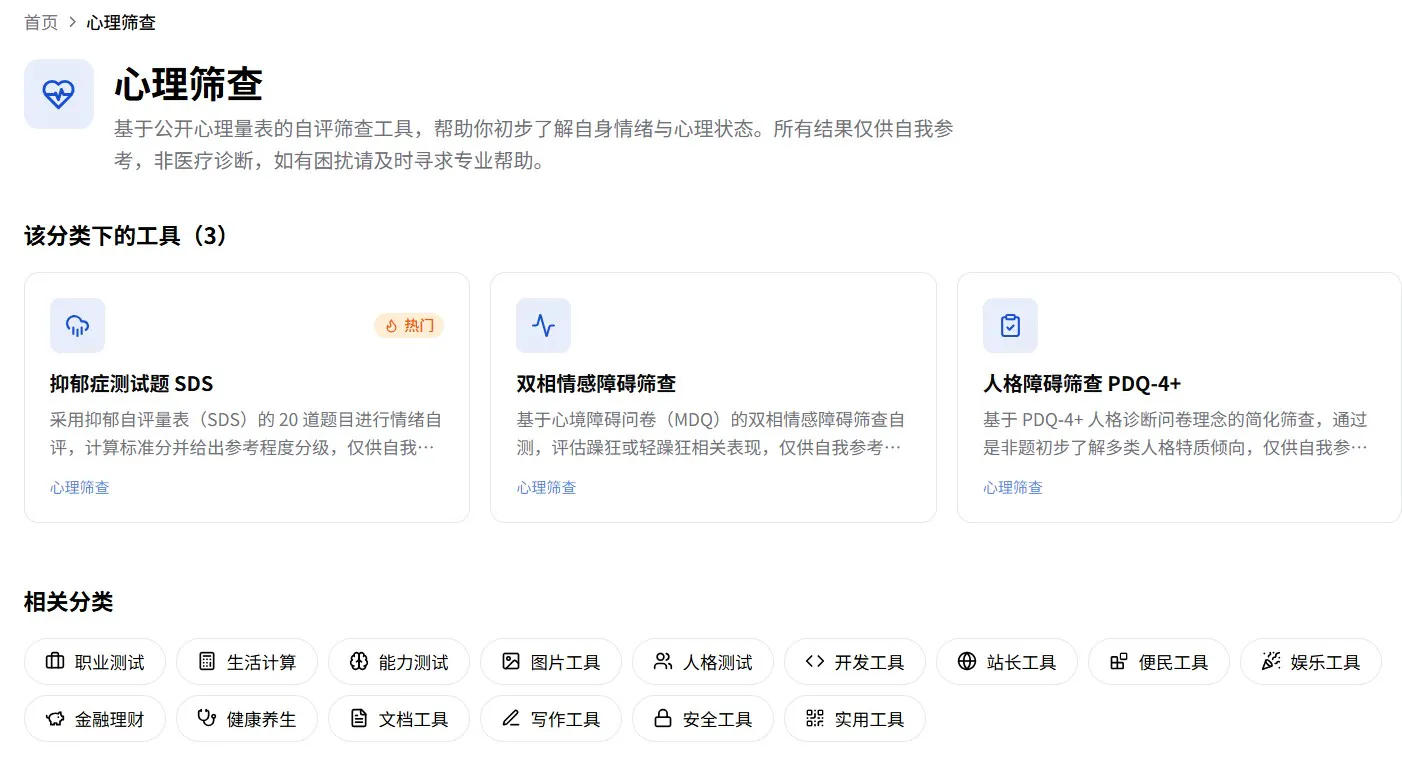Select the 写作工具 category label
Screen dimensions: 1402x770
coord(566,719)
